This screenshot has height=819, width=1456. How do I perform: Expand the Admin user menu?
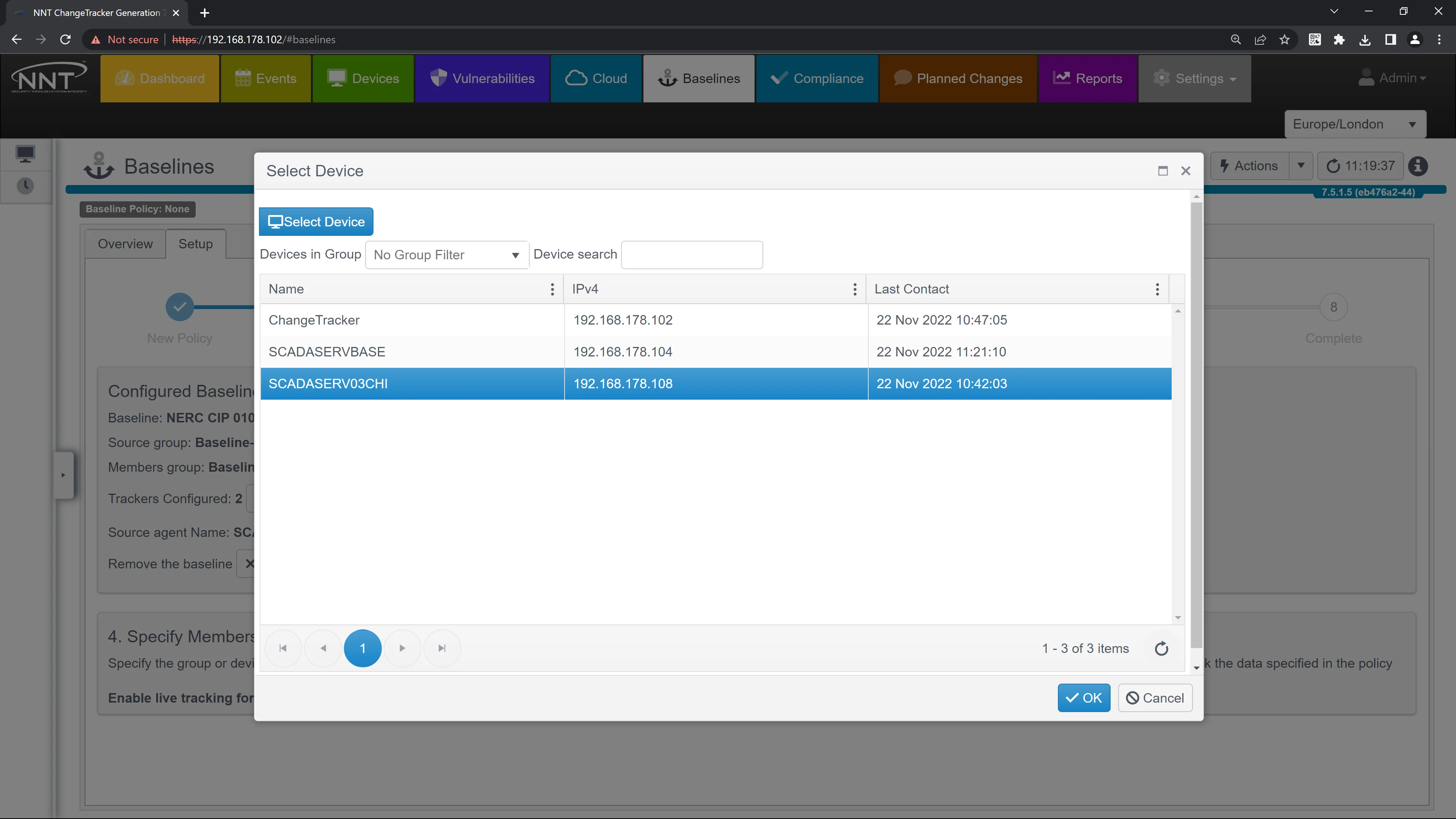(1392, 78)
